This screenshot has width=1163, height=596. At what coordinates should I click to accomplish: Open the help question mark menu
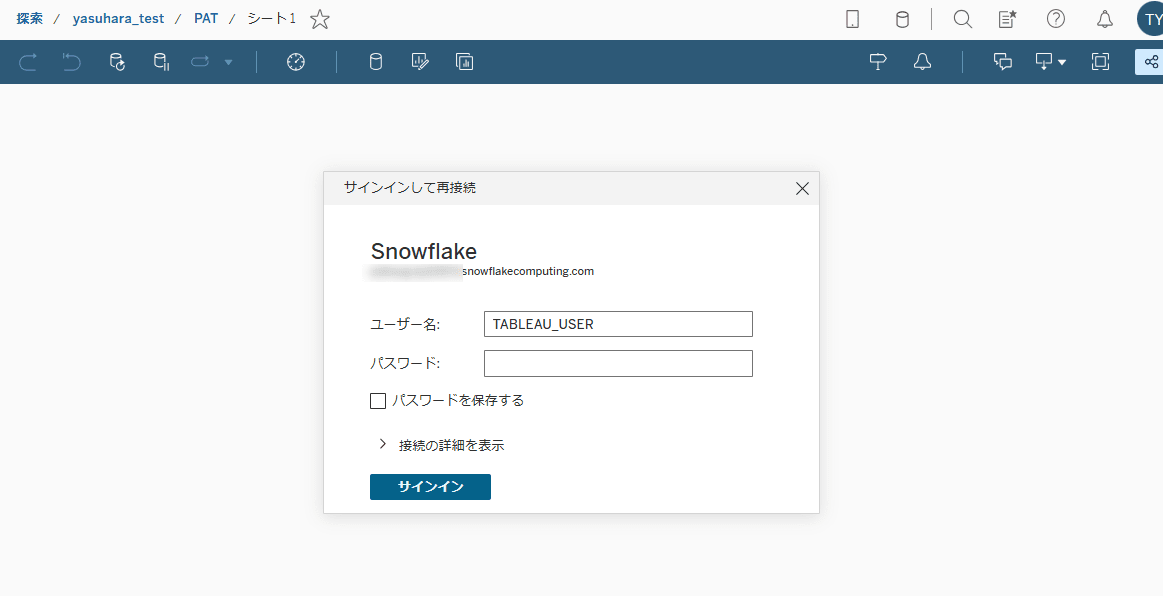1055,19
